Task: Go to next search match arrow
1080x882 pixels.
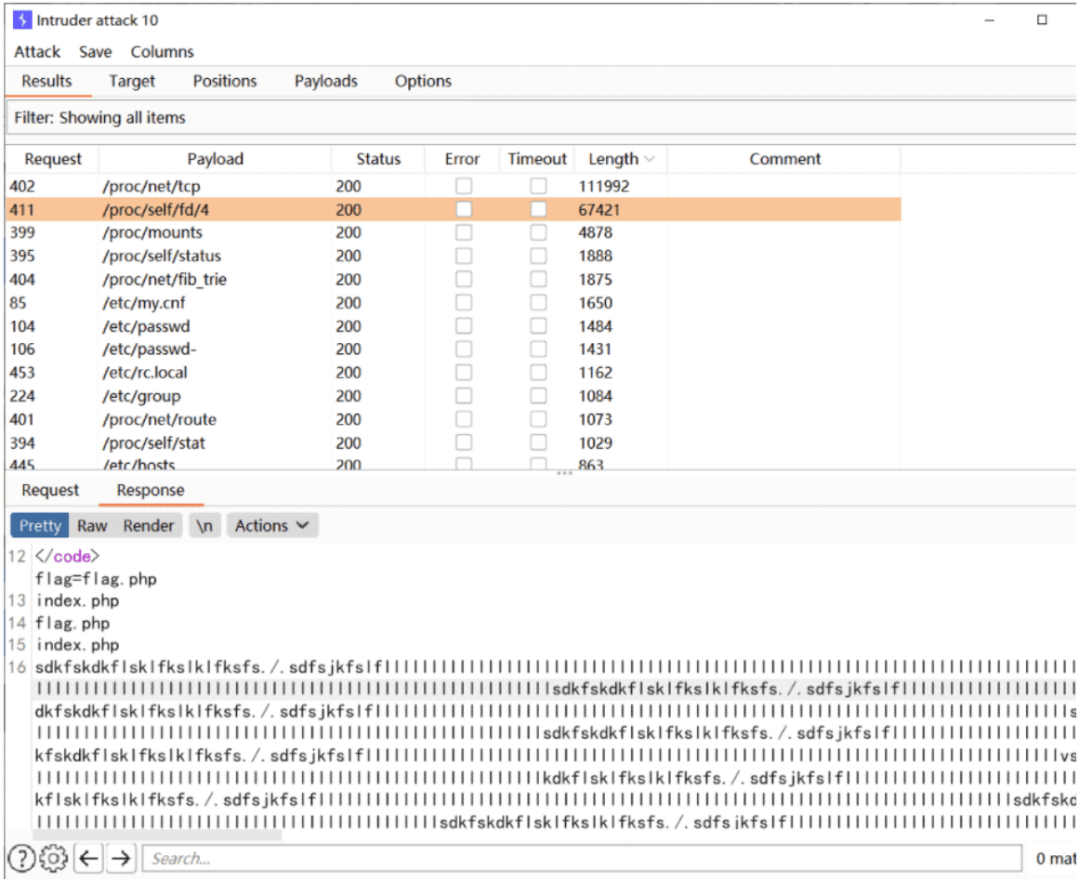Action: click(x=121, y=858)
